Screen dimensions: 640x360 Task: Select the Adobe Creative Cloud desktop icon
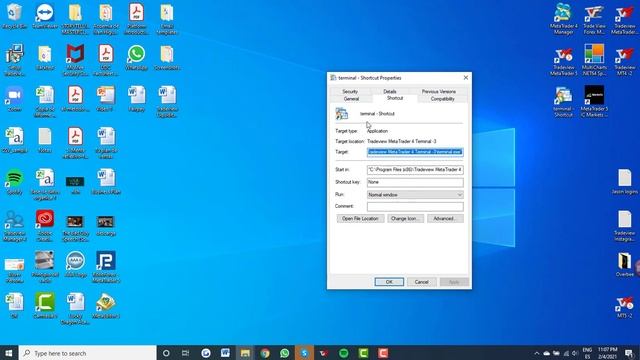tap(44, 226)
